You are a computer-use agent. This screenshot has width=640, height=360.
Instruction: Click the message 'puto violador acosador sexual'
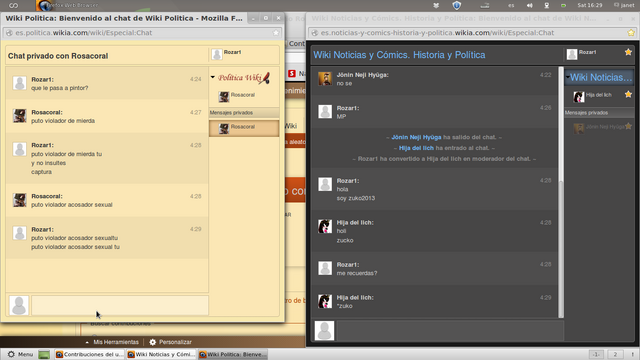tap(72, 205)
